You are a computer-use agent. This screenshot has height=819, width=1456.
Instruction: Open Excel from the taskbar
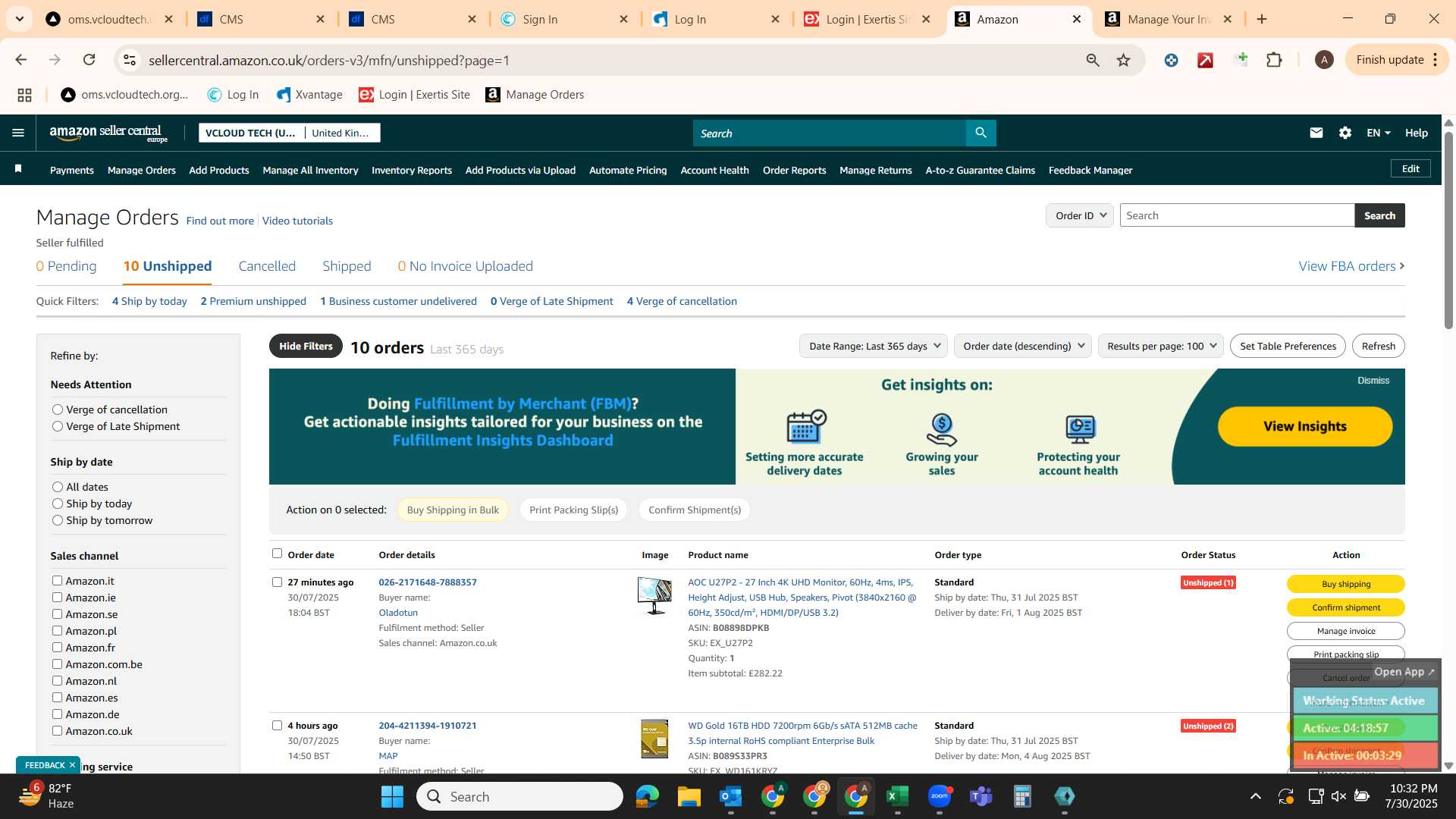(x=897, y=796)
